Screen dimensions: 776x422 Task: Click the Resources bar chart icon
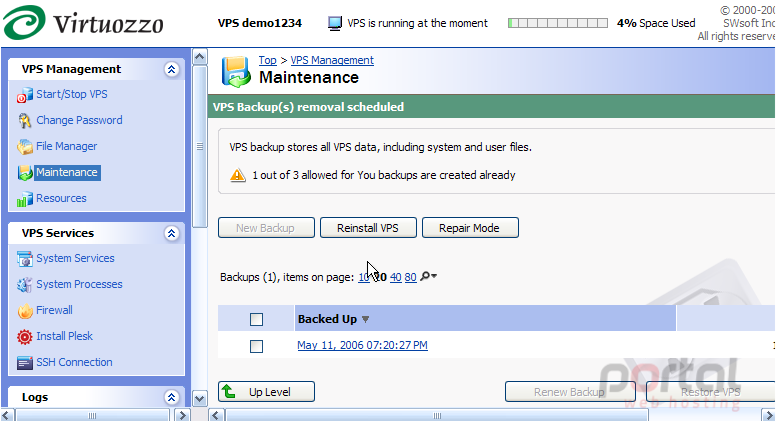tap(25, 199)
